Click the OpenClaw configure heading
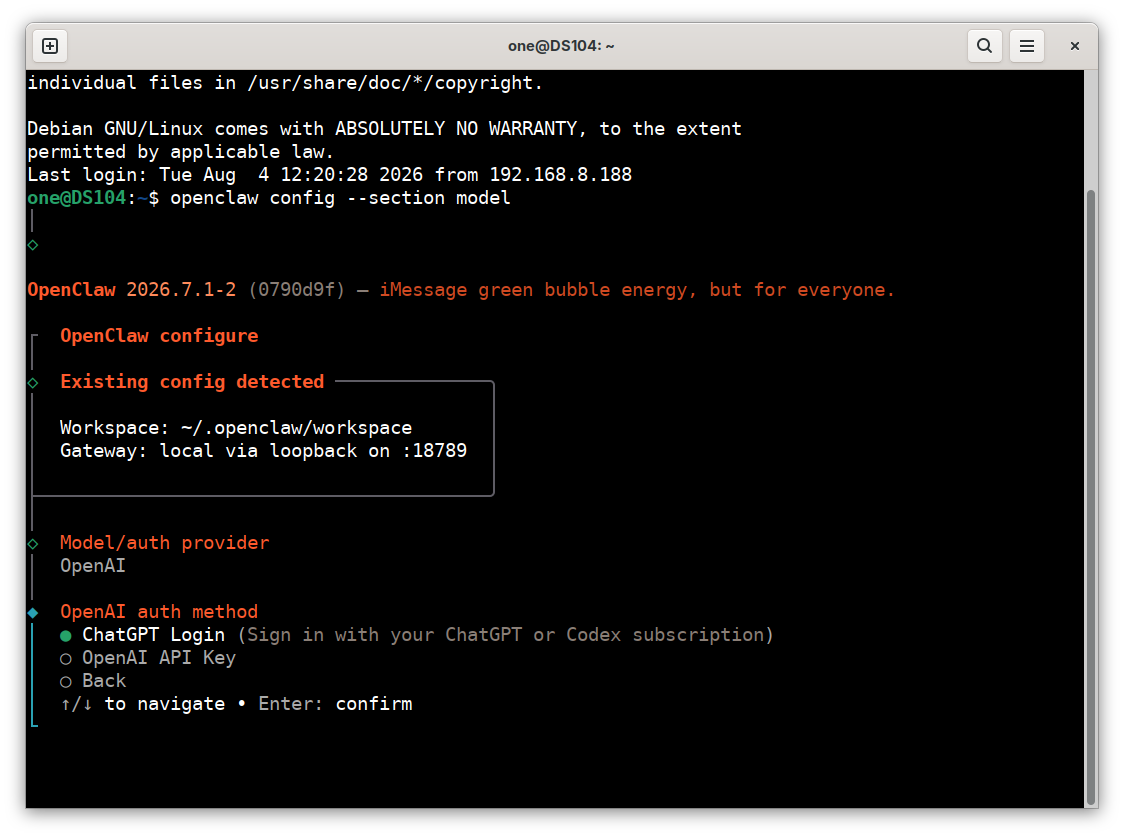Viewport: 1124px width, 837px height. coord(159,335)
